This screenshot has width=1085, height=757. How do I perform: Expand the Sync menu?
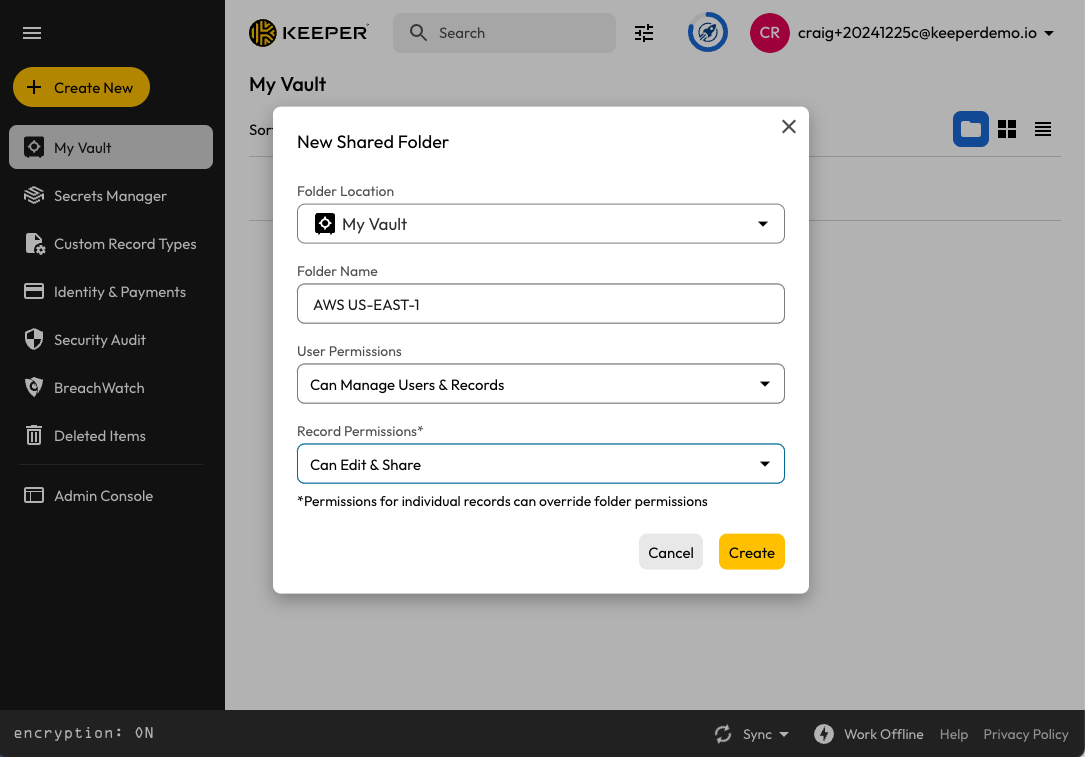(753, 734)
